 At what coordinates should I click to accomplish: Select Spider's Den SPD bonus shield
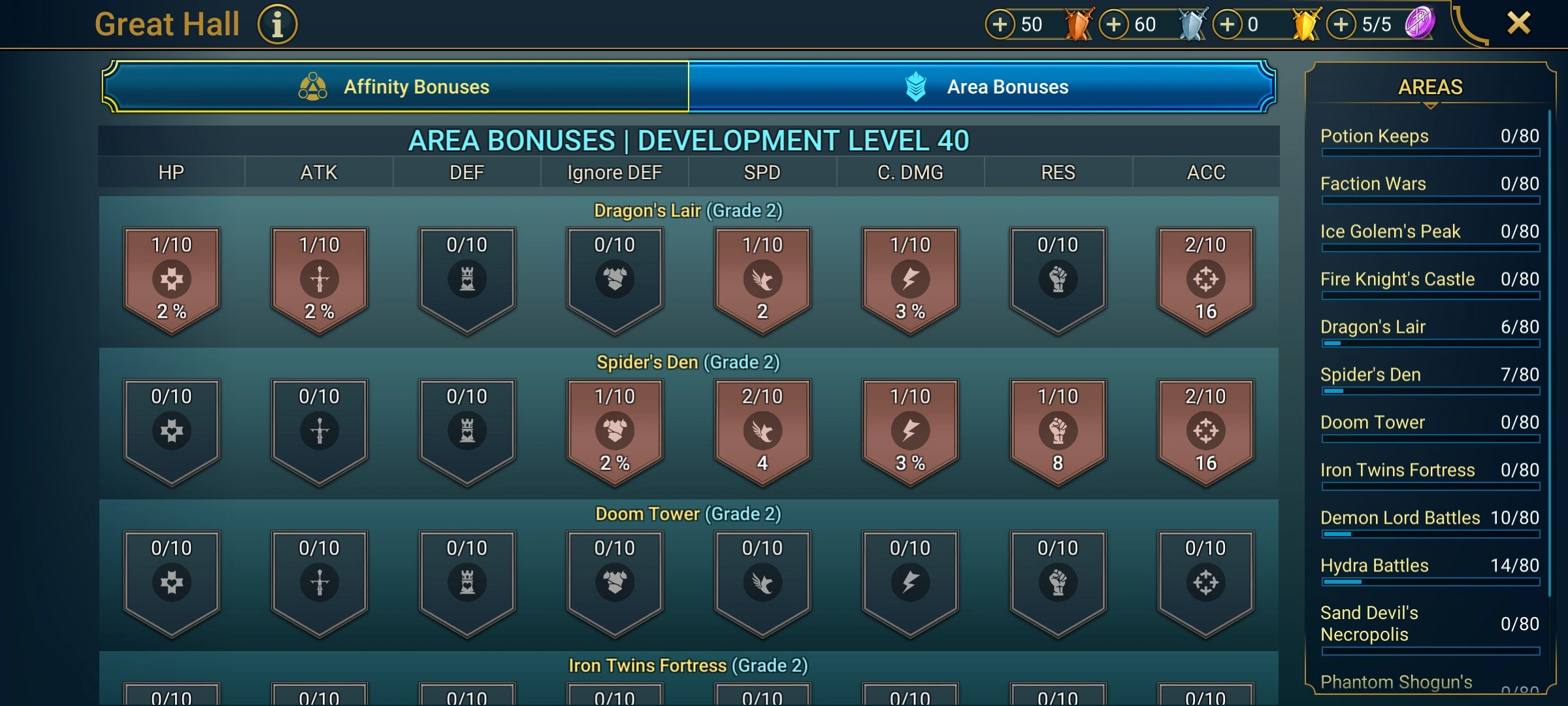coord(762,431)
